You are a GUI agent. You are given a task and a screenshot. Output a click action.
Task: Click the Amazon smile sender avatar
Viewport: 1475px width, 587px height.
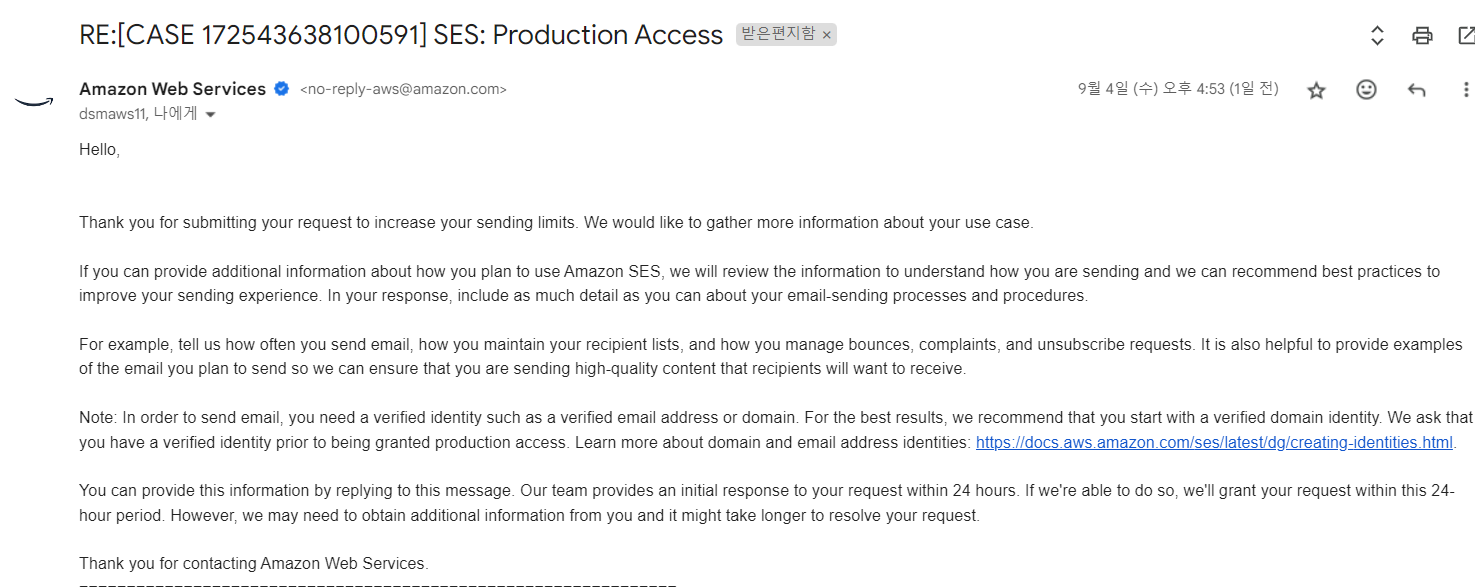pos(34,100)
